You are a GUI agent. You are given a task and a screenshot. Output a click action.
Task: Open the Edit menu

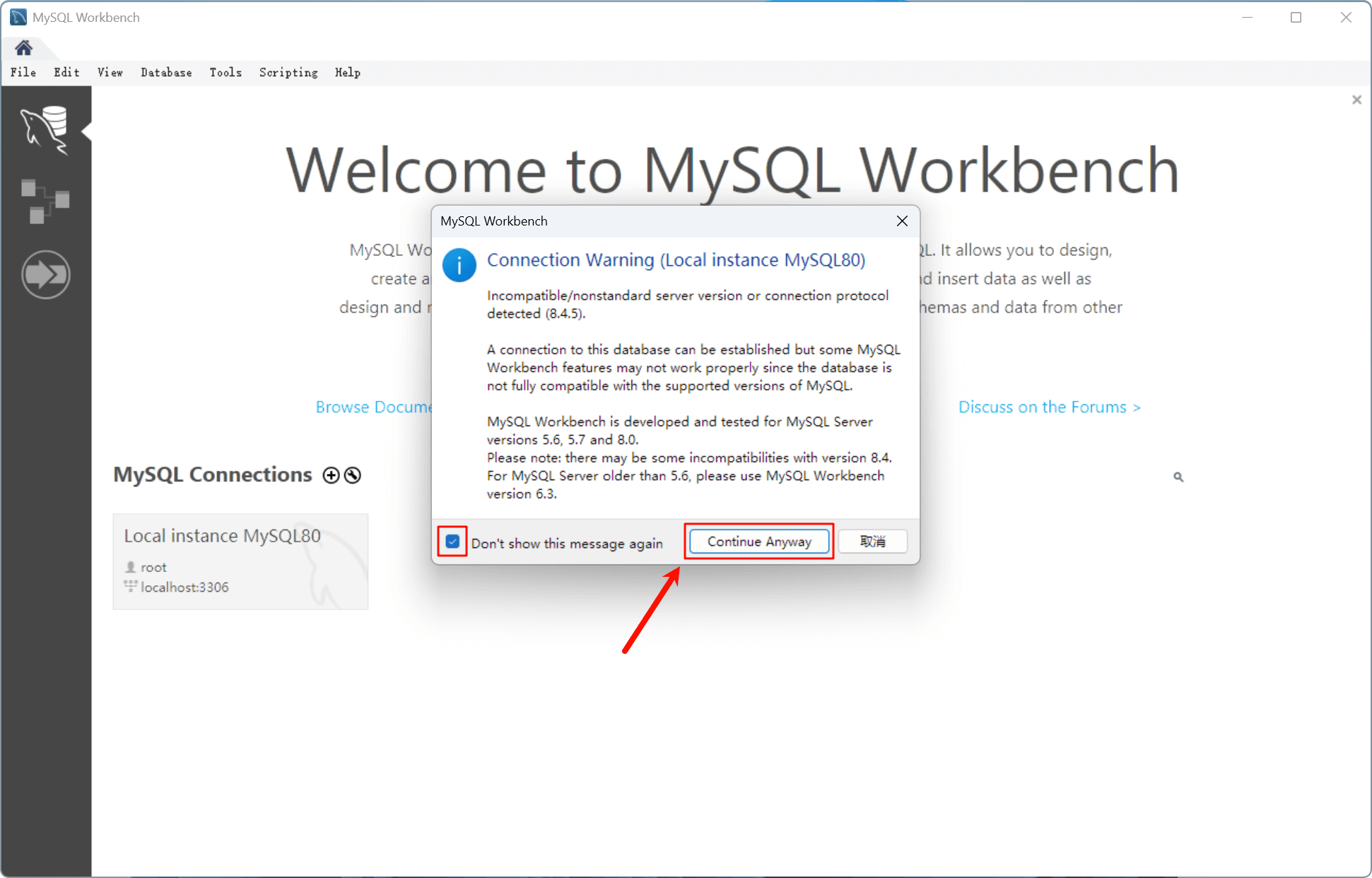[x=66, y=72]
